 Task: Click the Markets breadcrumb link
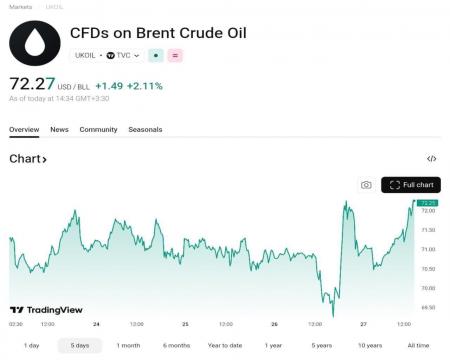21,7
